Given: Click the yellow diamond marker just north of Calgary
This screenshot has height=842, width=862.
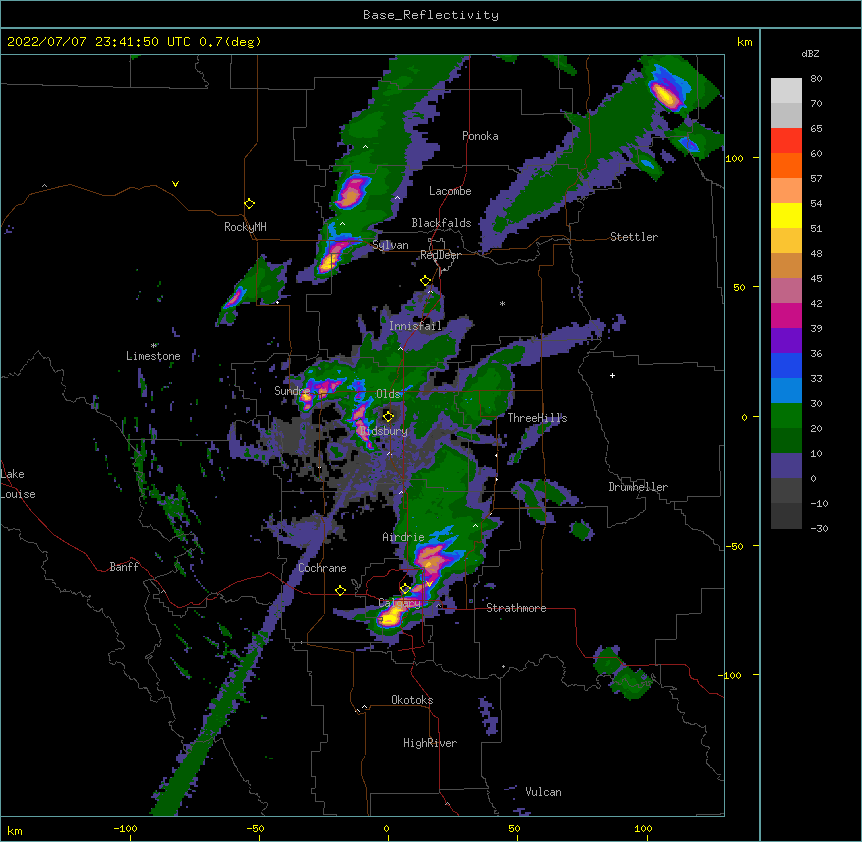Looking at the screenshot, I should (405, 589).
